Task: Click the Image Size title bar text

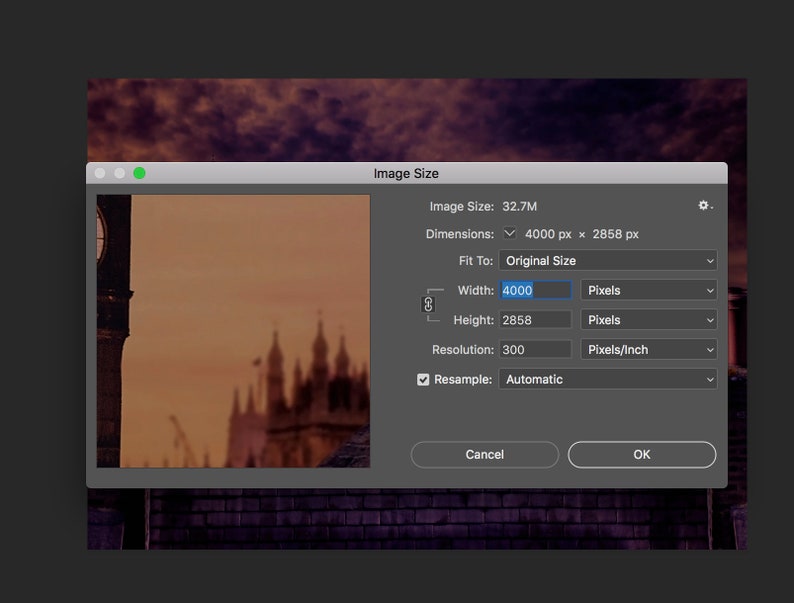Action: pyautogui.click(x=406, y=173)
